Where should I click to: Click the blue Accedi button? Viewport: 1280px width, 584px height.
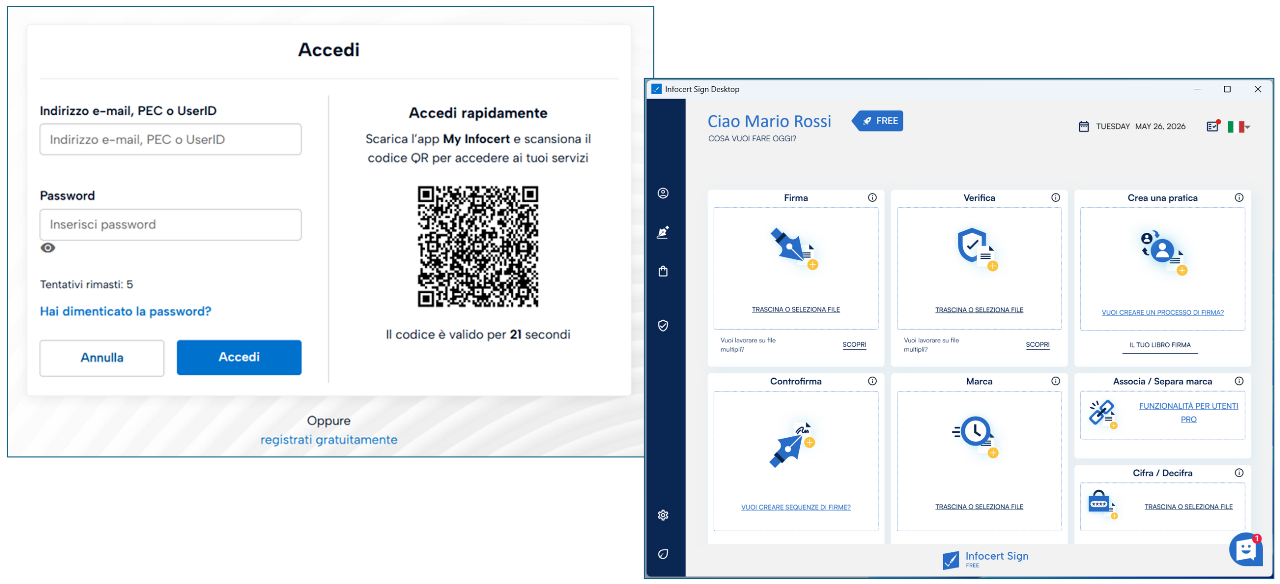239,357
